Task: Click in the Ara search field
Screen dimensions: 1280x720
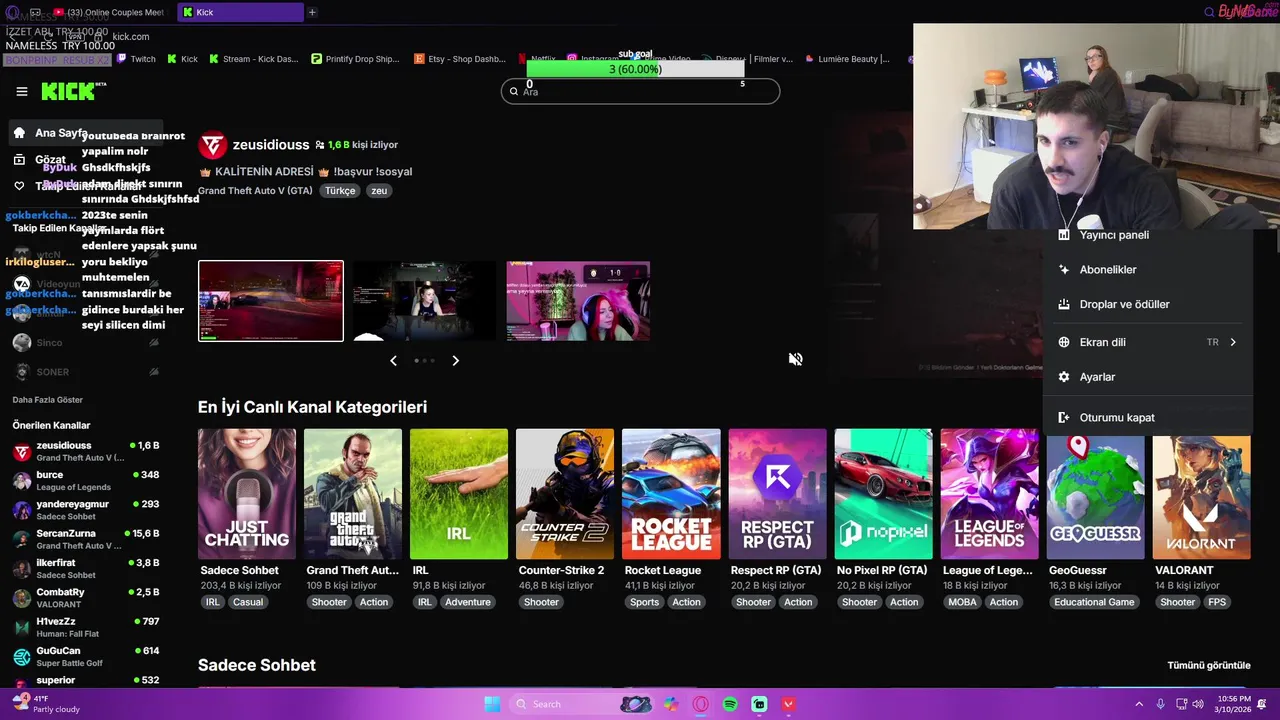Action: [x=640, y=91]
